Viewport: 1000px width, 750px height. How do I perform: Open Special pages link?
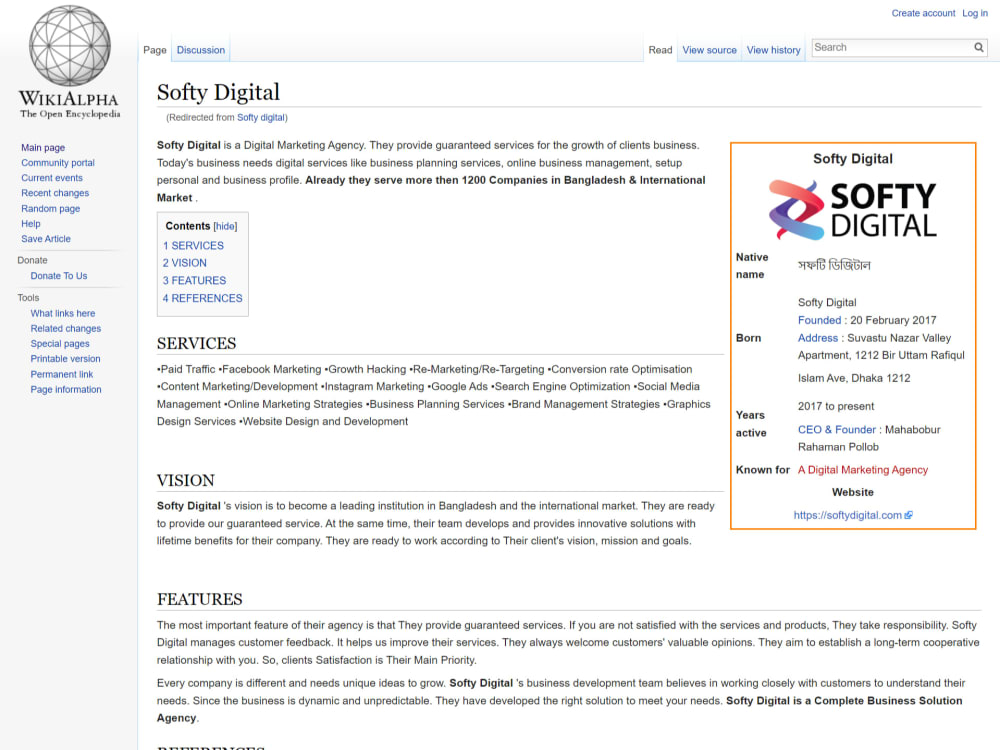pos(60,344)
